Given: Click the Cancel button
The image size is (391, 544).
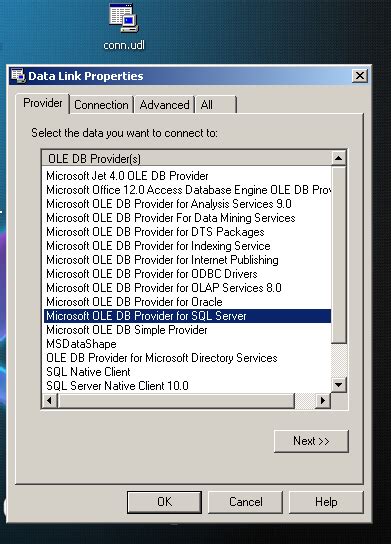Looking at the screenshot, I should [246, 502].
